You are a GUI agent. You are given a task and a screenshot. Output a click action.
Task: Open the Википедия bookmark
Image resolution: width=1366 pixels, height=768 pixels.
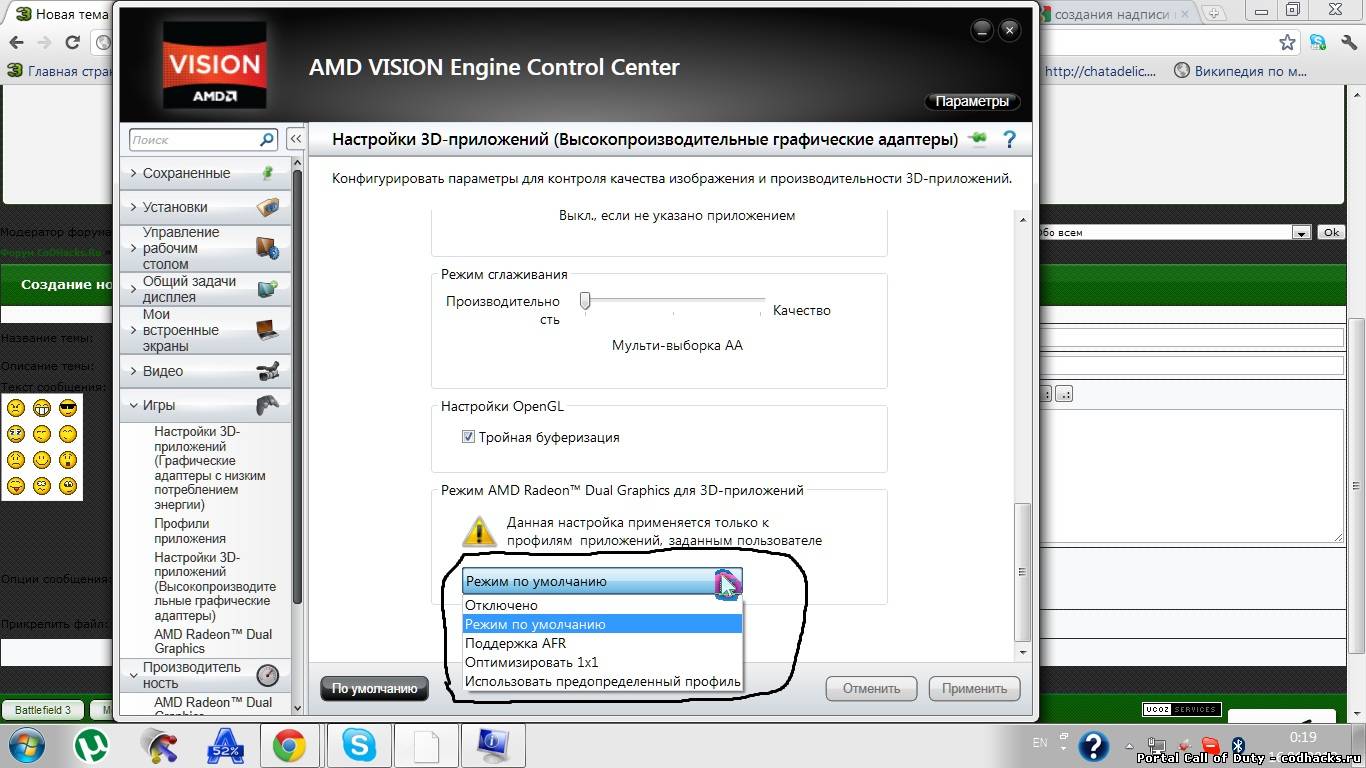(1241, 71)
